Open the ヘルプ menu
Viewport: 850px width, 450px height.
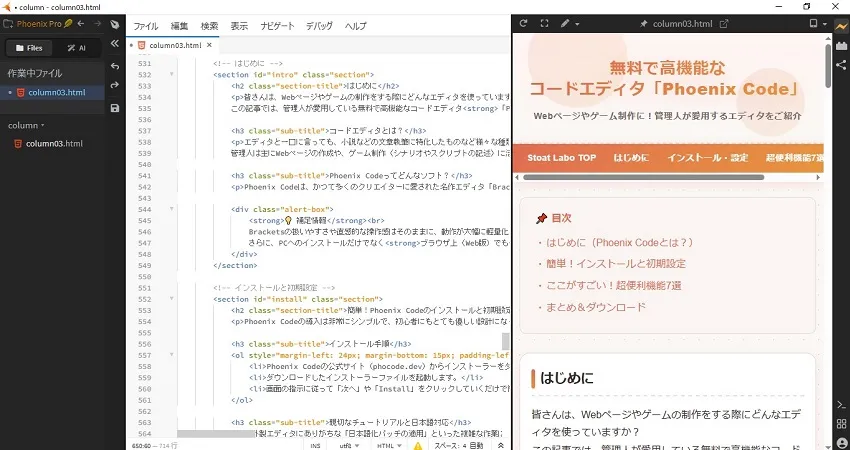[x=356, y=25]
